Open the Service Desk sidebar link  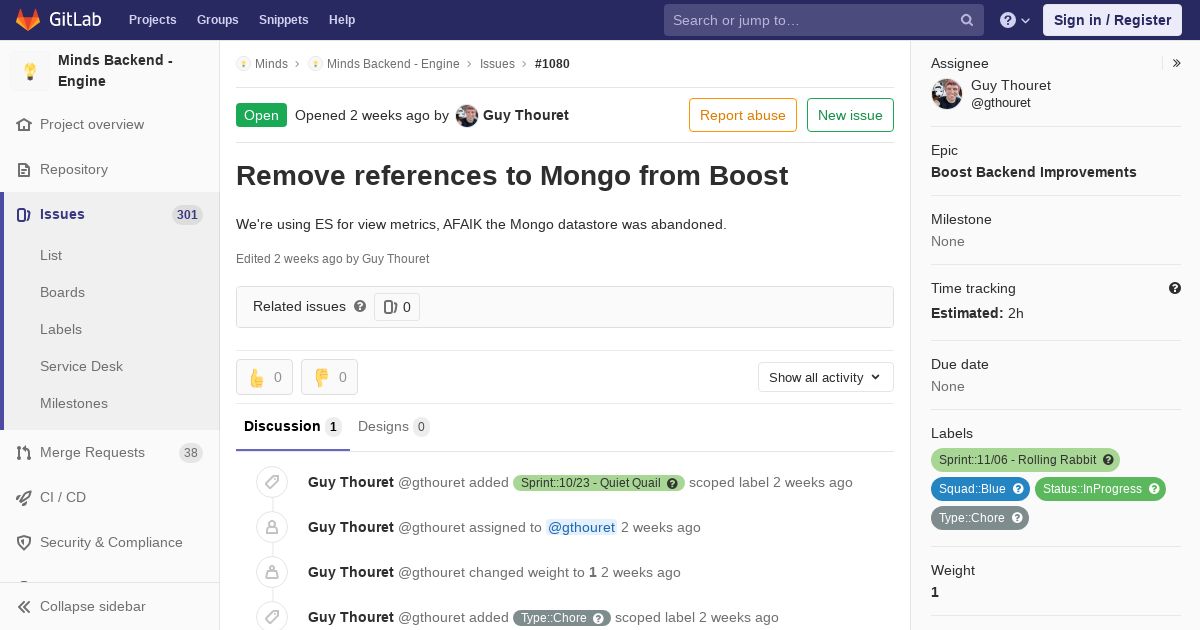pyautogui.click(x=81, y=366)
